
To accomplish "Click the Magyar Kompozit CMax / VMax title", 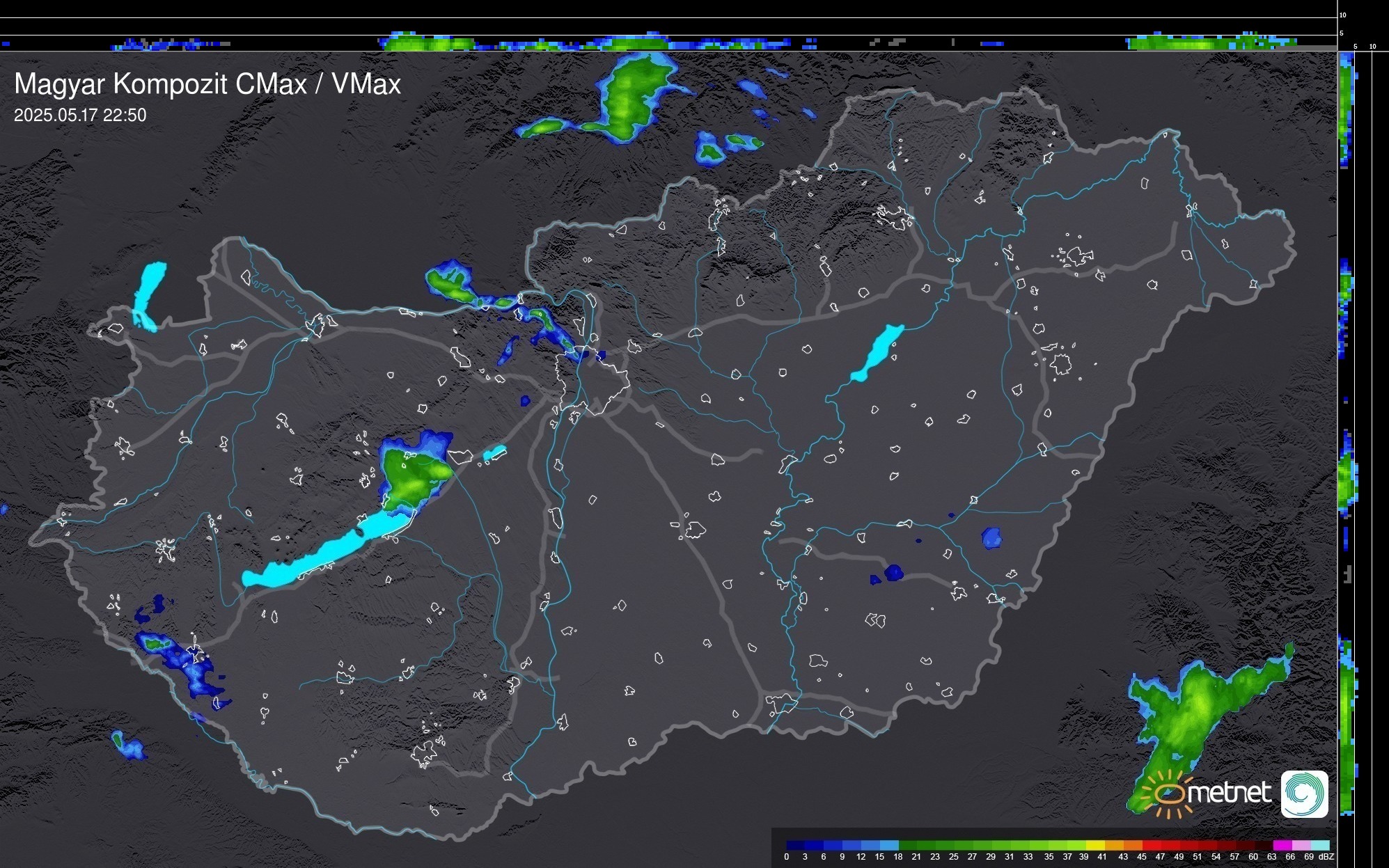I will tap(207, 84).
